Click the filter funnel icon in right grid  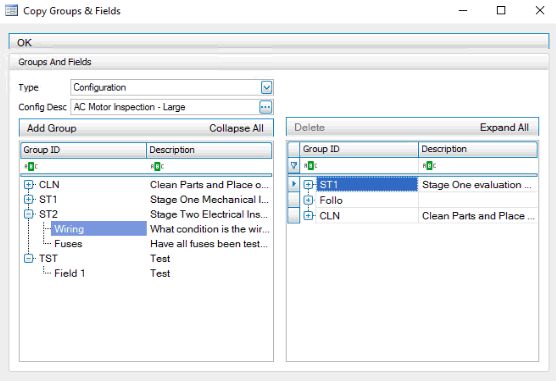coord(294,166)
